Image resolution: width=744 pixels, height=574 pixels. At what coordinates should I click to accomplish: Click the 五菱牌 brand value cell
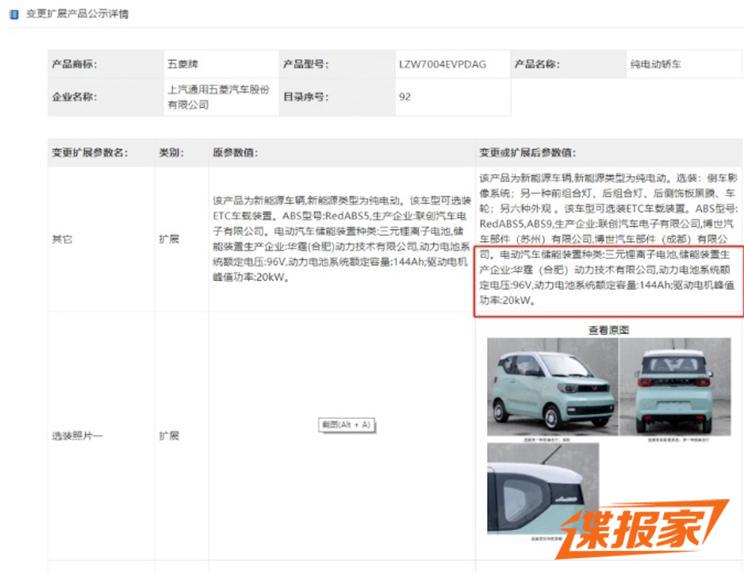tap(184, 64)
